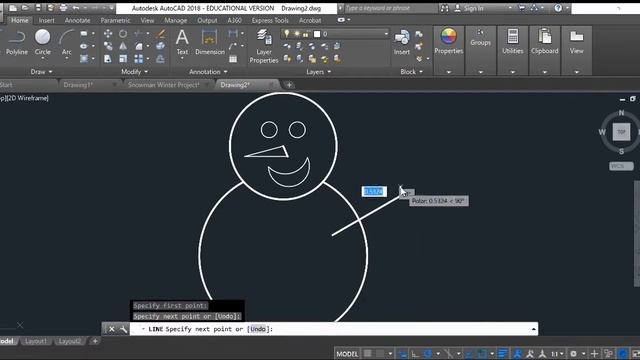This screenshot has width=640, height=360.
Task: Select the Text annotation tool
Action: [x=182, y=42]
